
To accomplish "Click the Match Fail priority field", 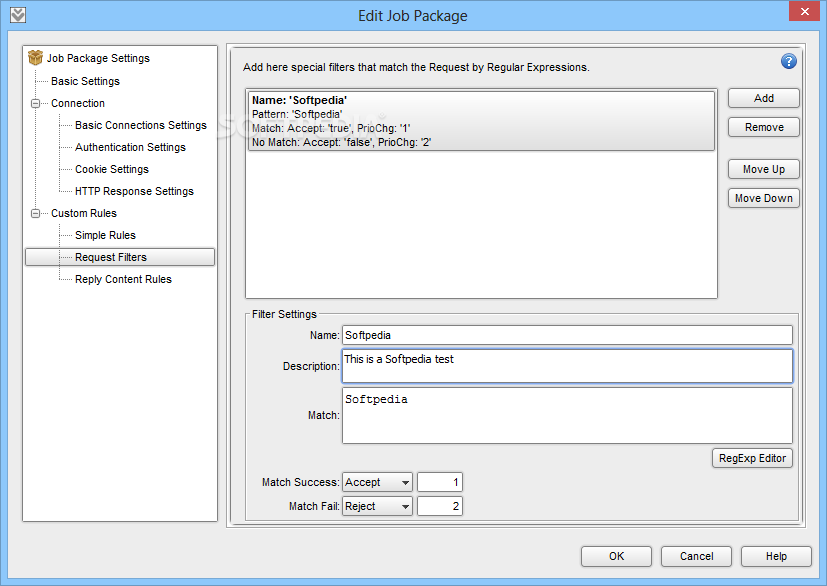I will (x=440, y=506).
